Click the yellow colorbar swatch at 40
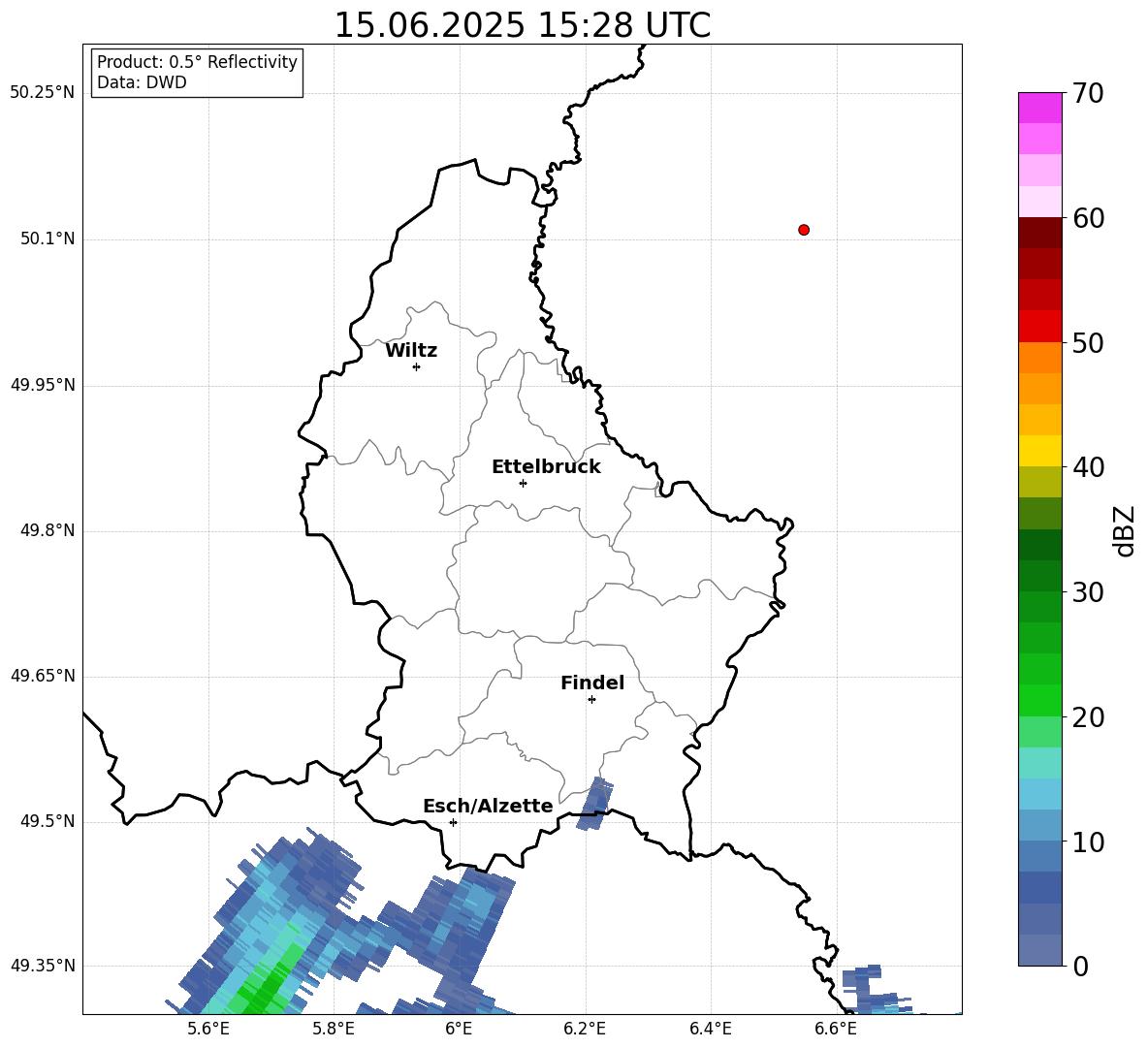 pyautogui.click(x=1039, y=451)
